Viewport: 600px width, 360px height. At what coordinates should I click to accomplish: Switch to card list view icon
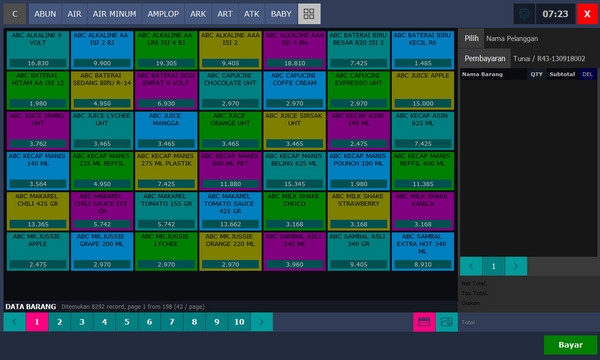424,322
